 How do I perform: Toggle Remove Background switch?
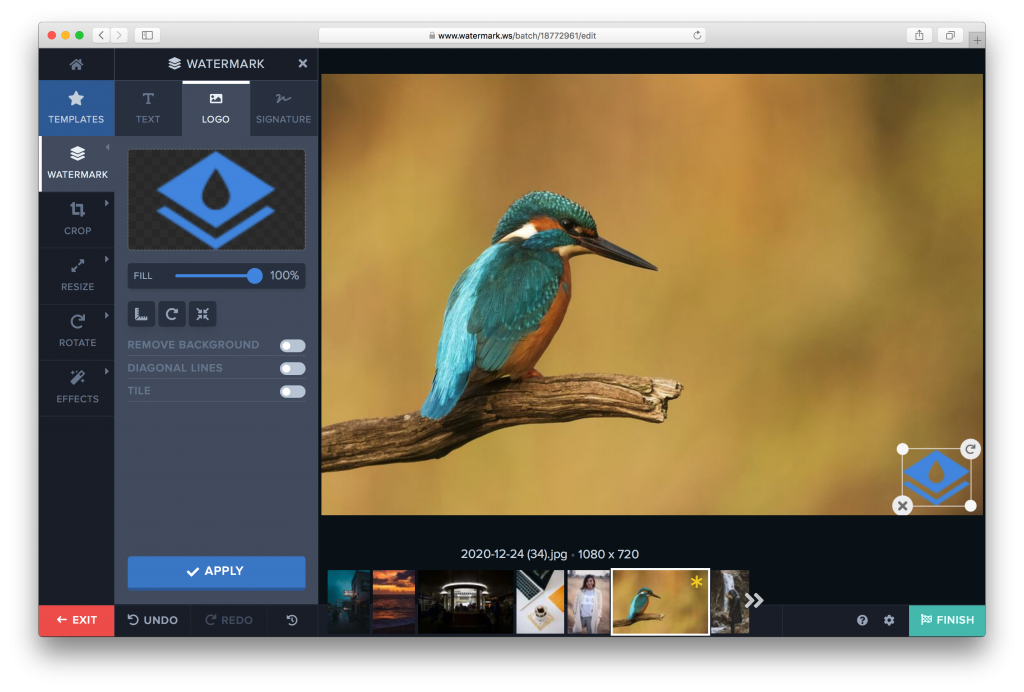pos(293,345)
